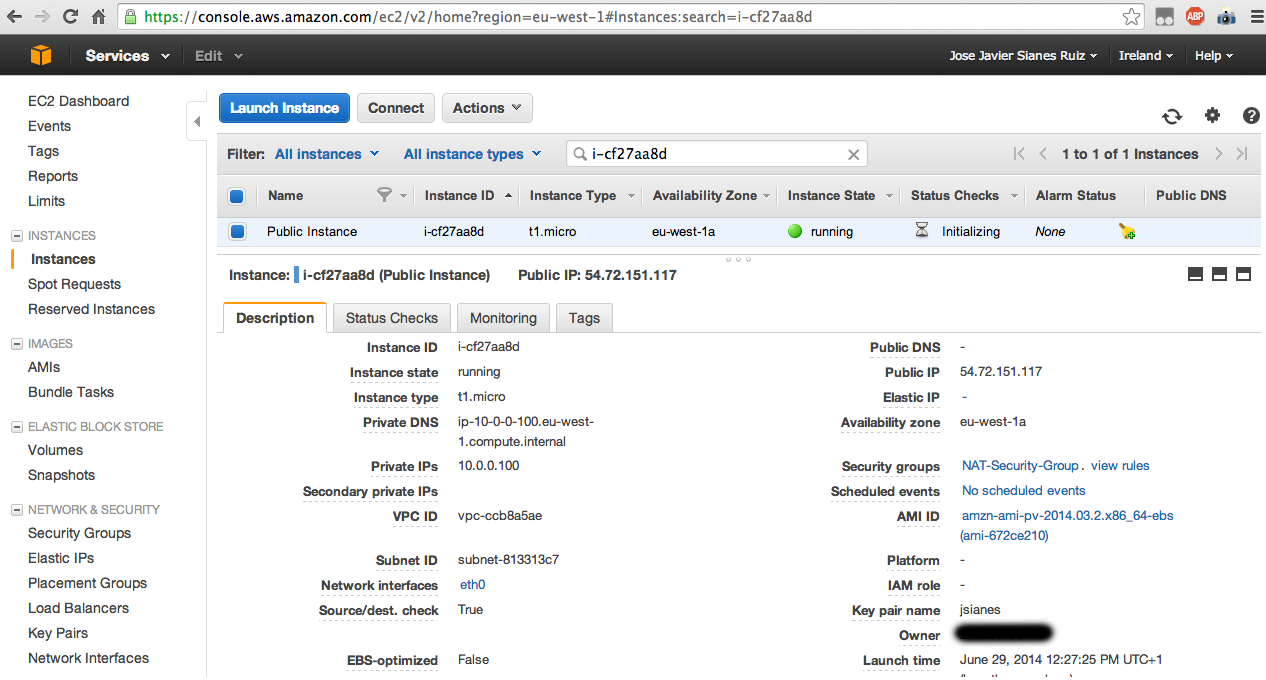The image size is (1266, 680).
Task: Minimize the instance details pane icon
Action: click(x=1195, y=274)
